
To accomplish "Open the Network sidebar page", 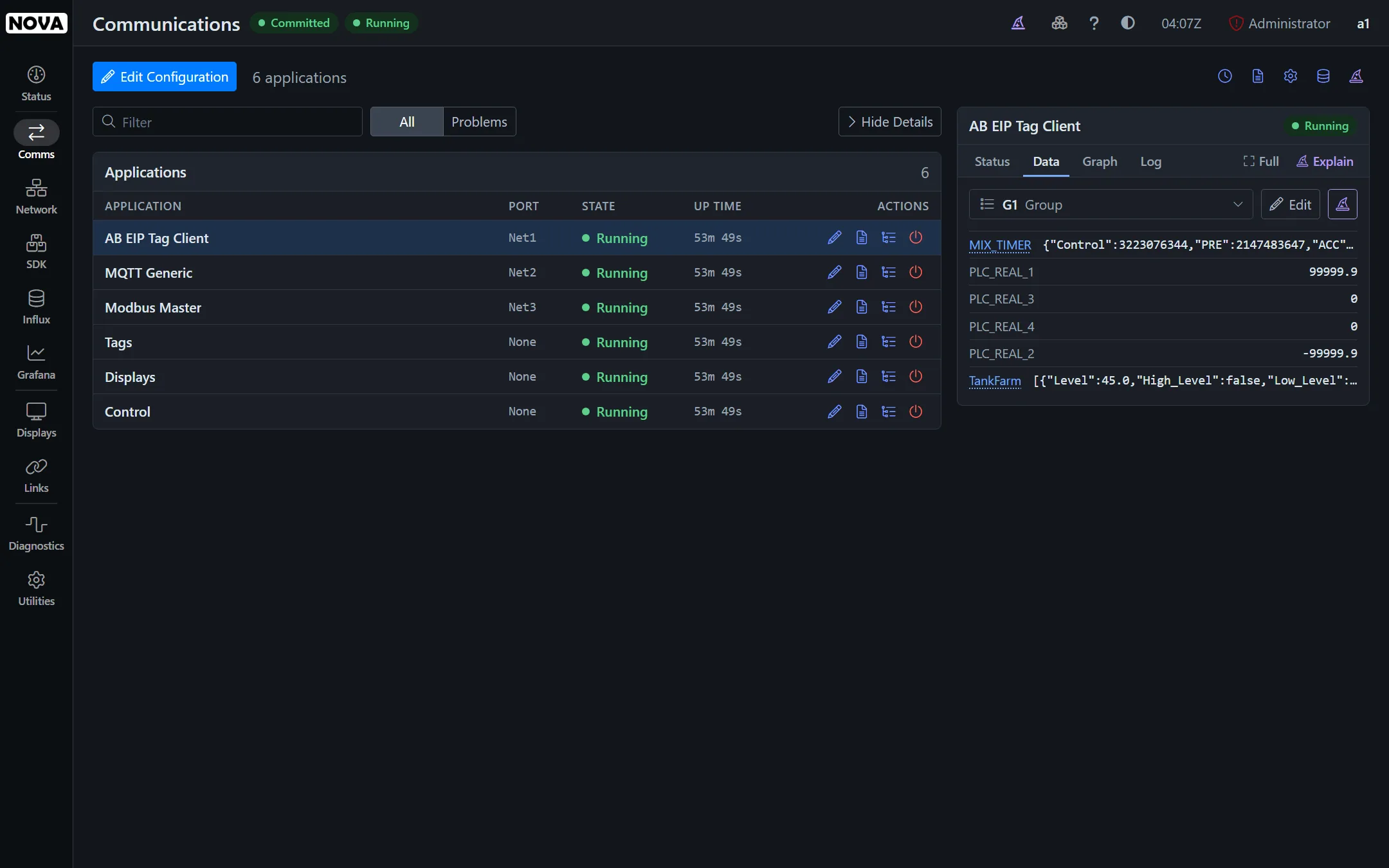I will (x=36, y=197).
